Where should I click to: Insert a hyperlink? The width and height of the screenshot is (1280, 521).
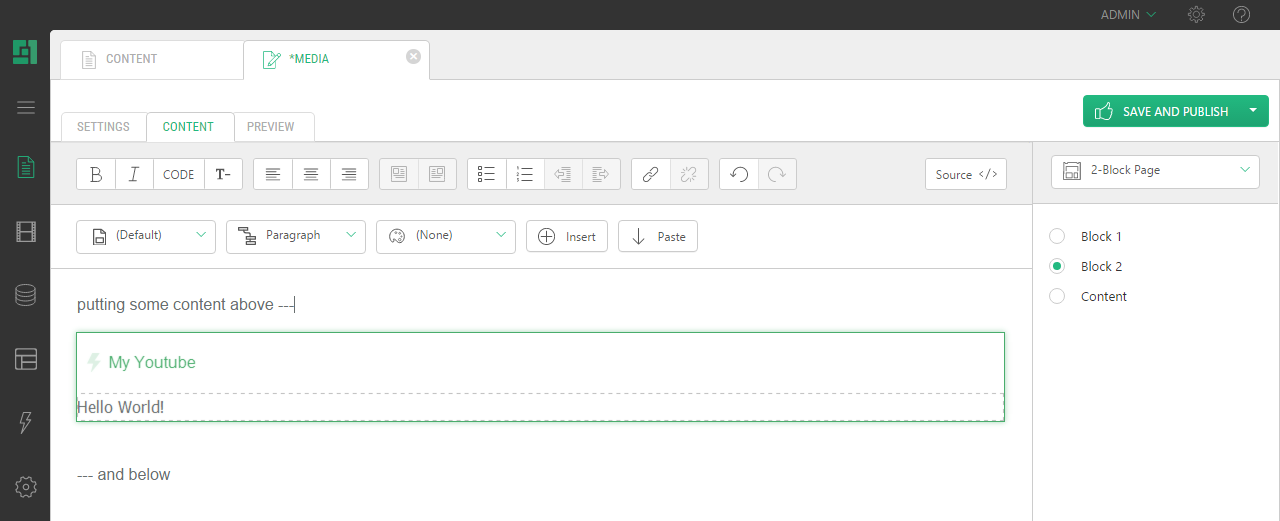pos(650,174)
